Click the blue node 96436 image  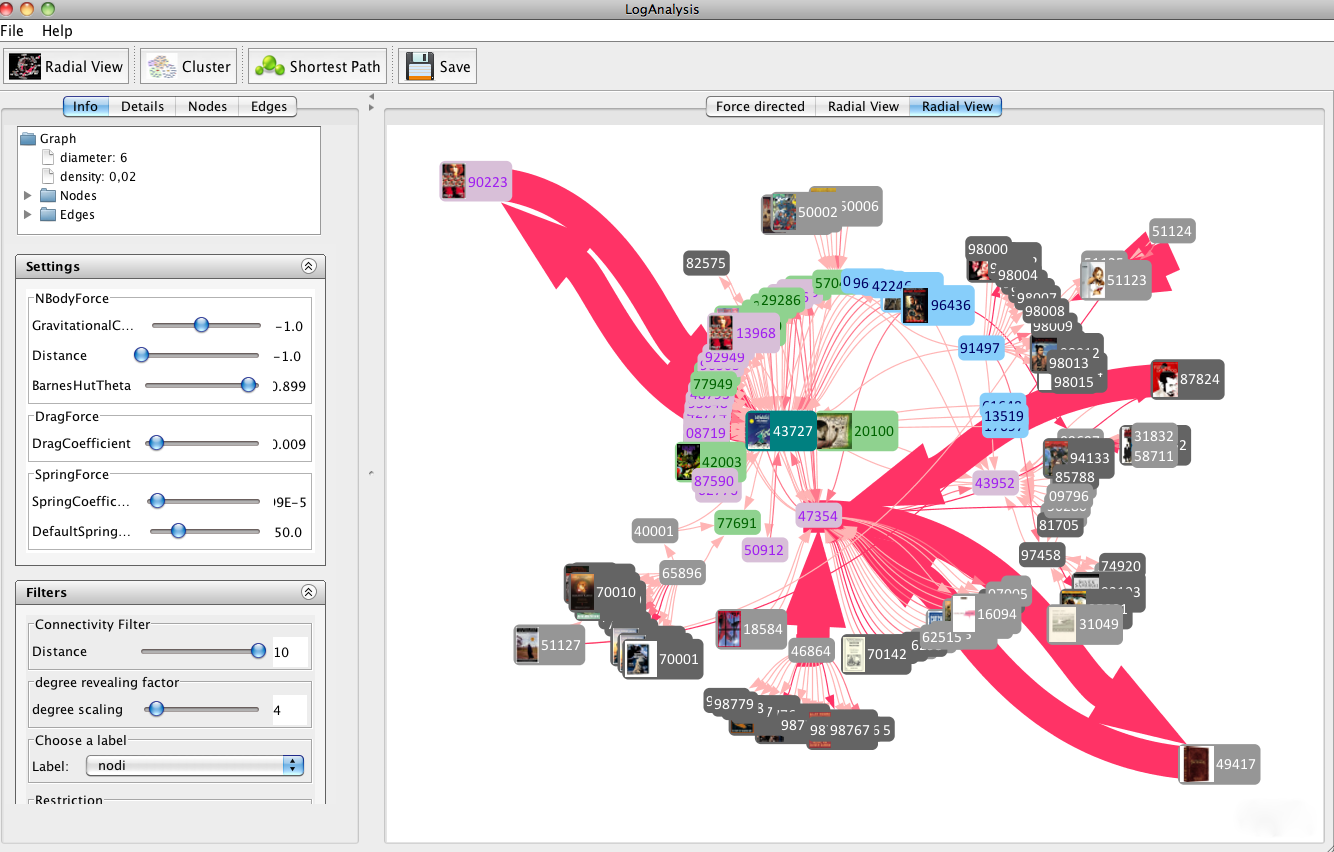(x=915, y=305)
